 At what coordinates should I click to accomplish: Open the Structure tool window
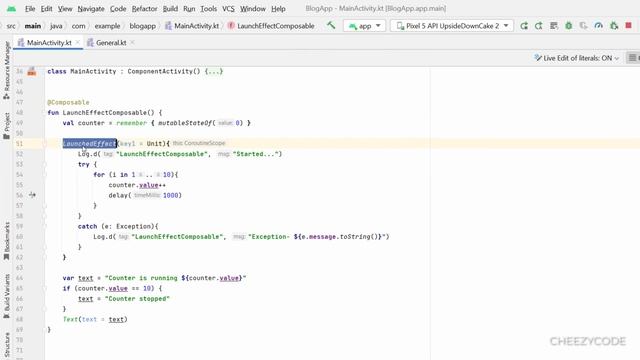pos(7,345)
